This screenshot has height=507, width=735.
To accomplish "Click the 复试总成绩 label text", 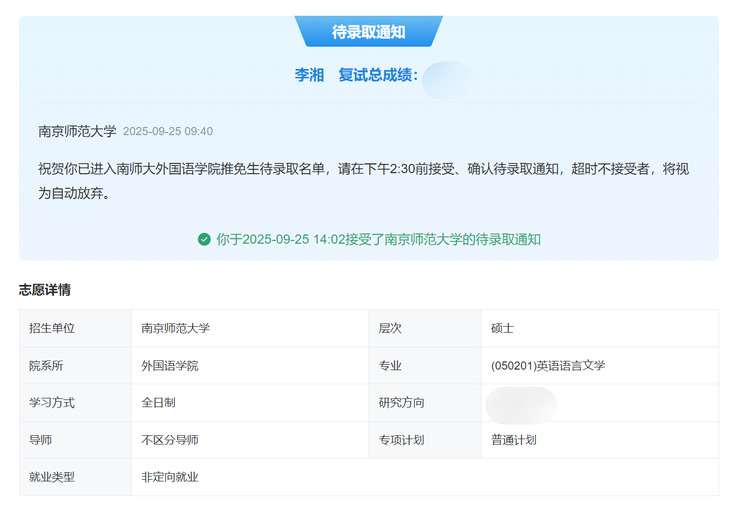I will (x=377, y=75).
